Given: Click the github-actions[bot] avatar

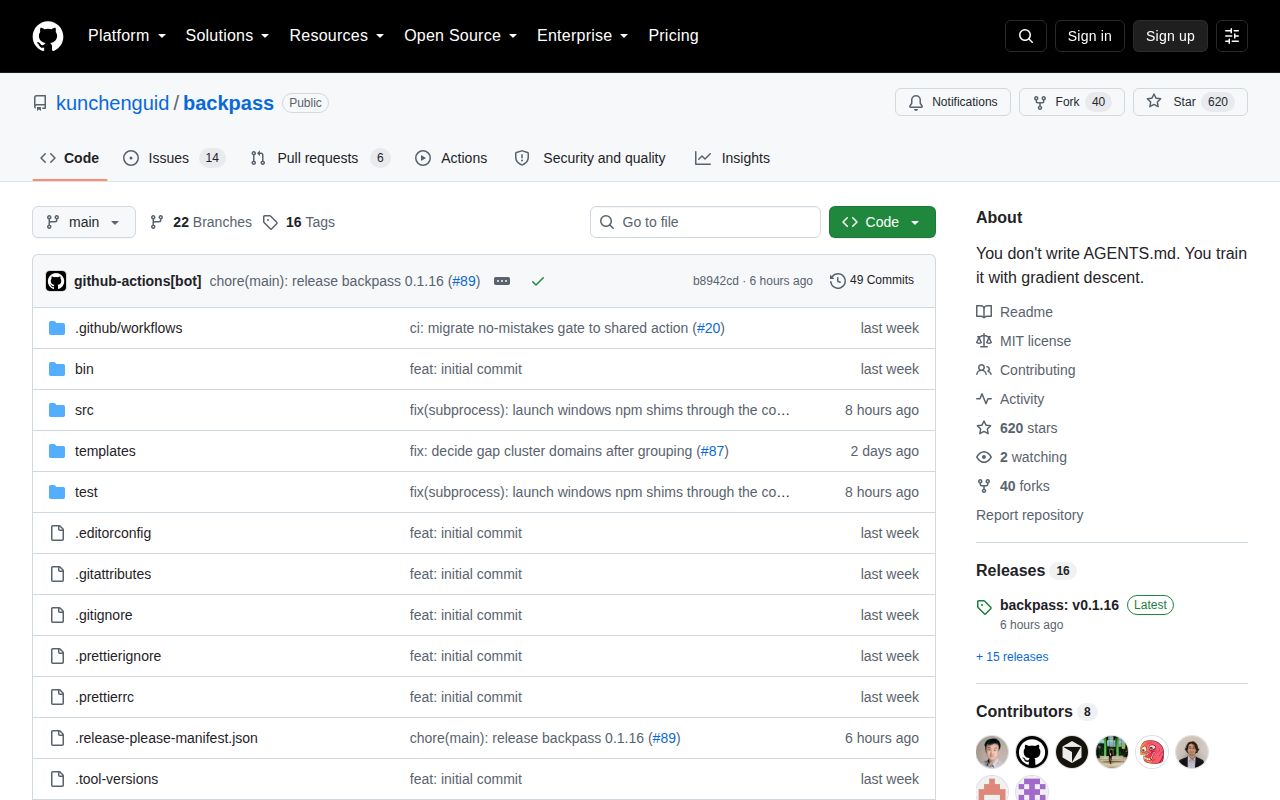Looking at the screenshot, I should point(56,281).
